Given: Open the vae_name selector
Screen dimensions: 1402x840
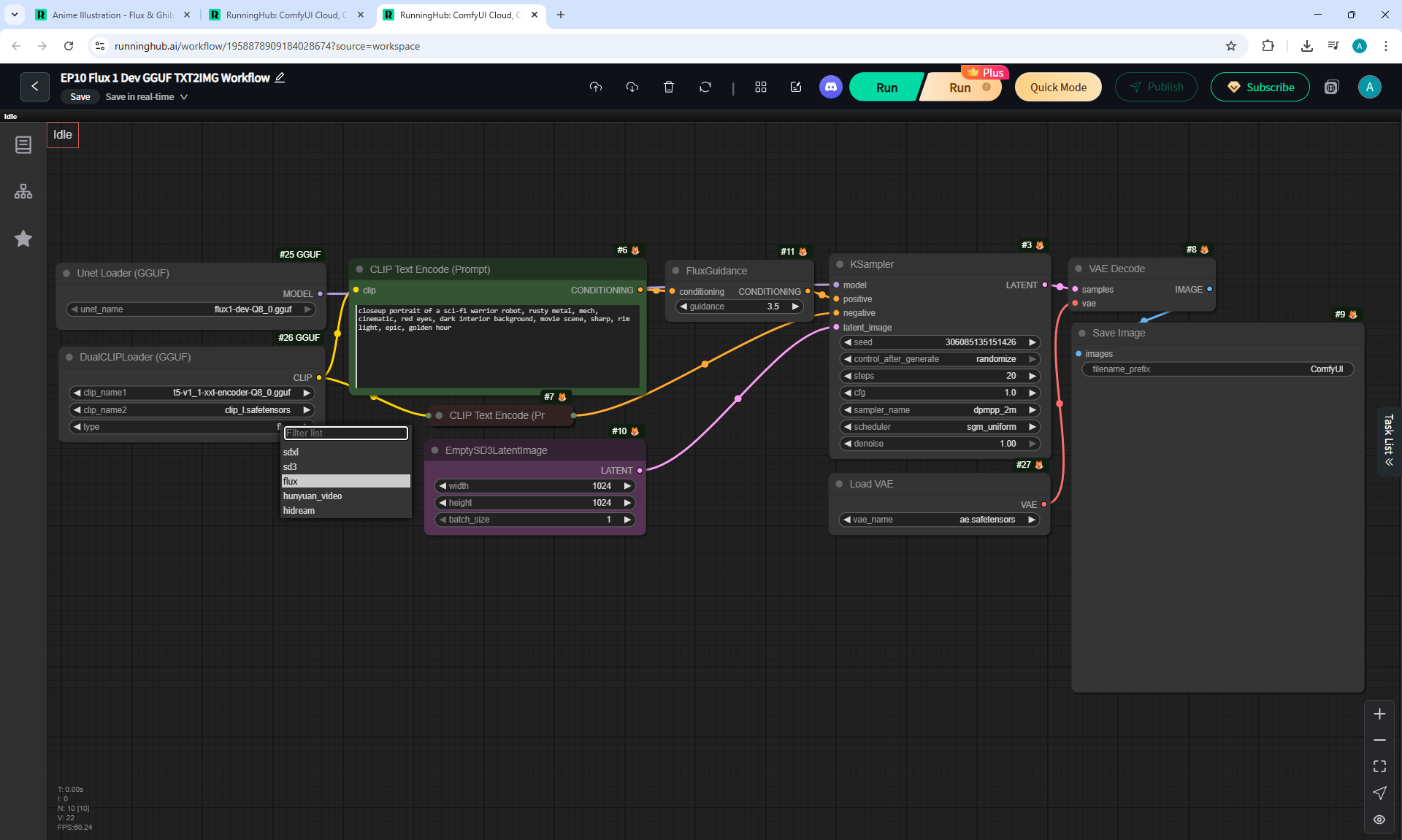Looking at the screenshot, I should [x=939, y=520].
